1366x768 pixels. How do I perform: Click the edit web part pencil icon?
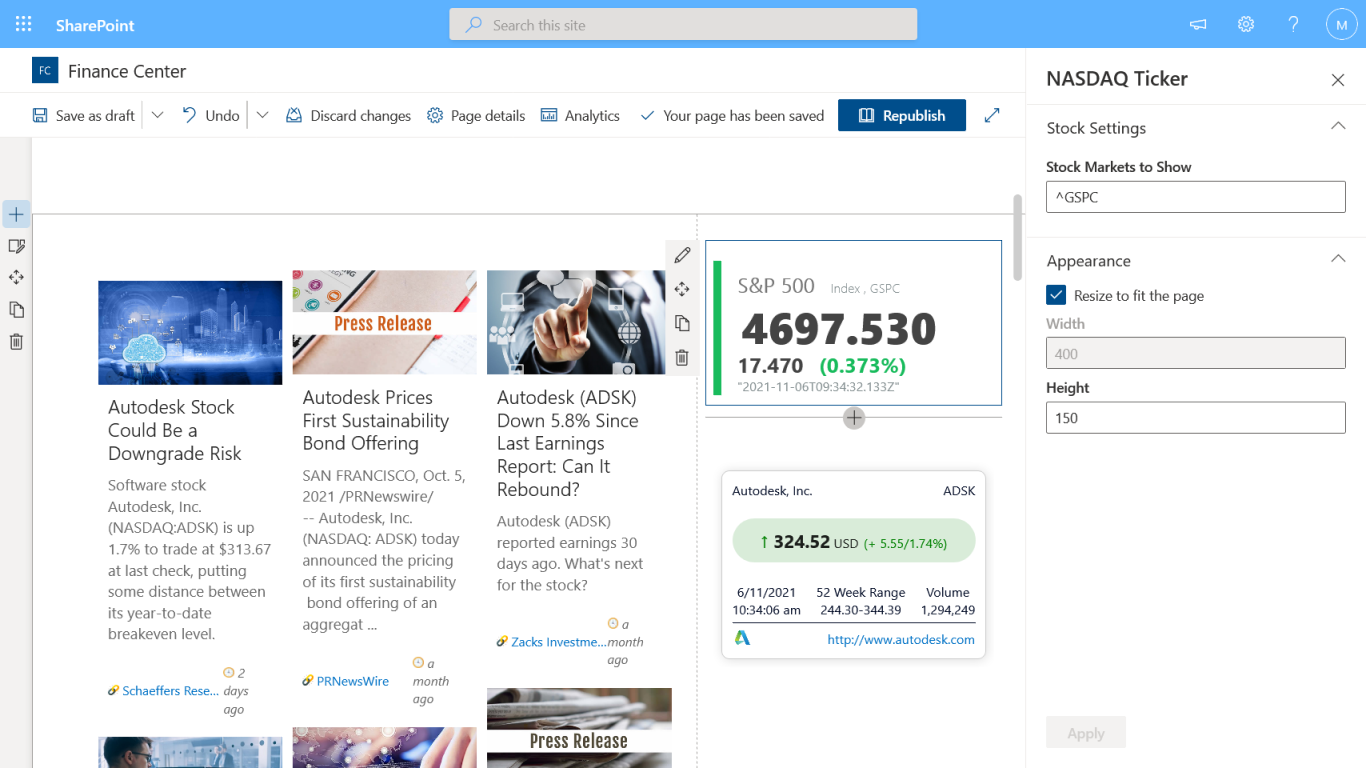pos(682,255)
